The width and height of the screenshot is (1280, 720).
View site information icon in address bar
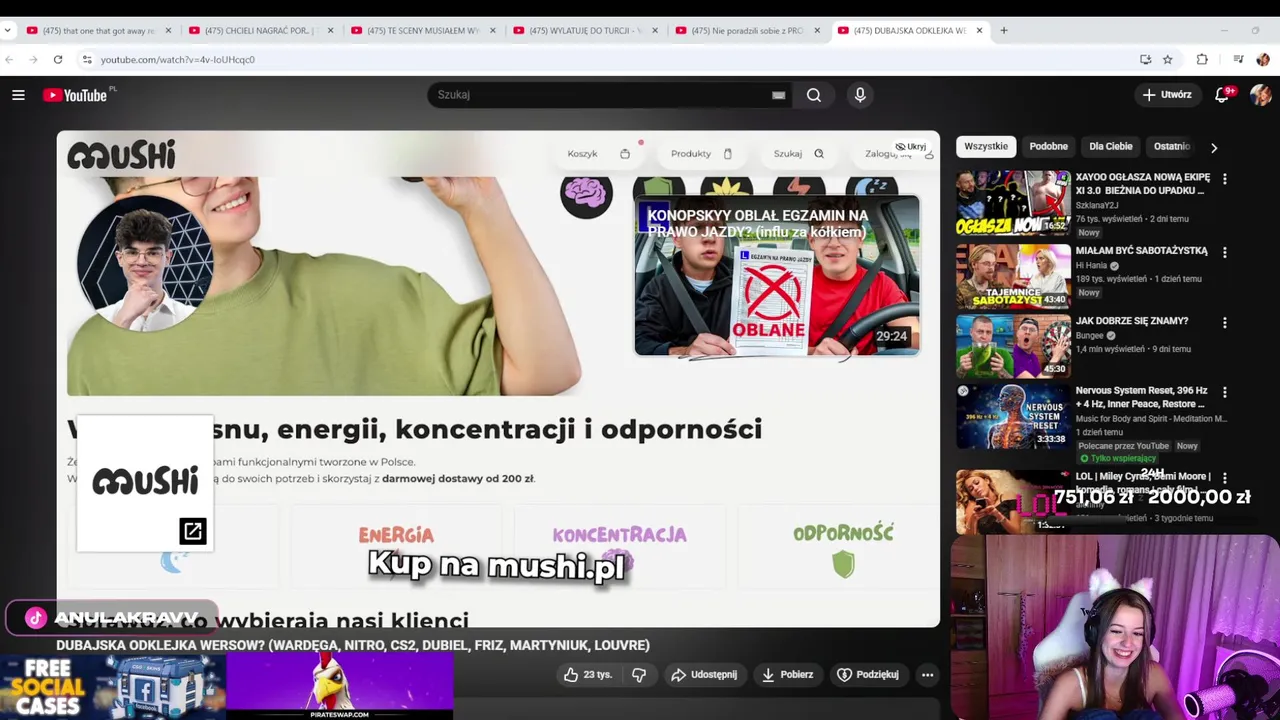(87, 59)
